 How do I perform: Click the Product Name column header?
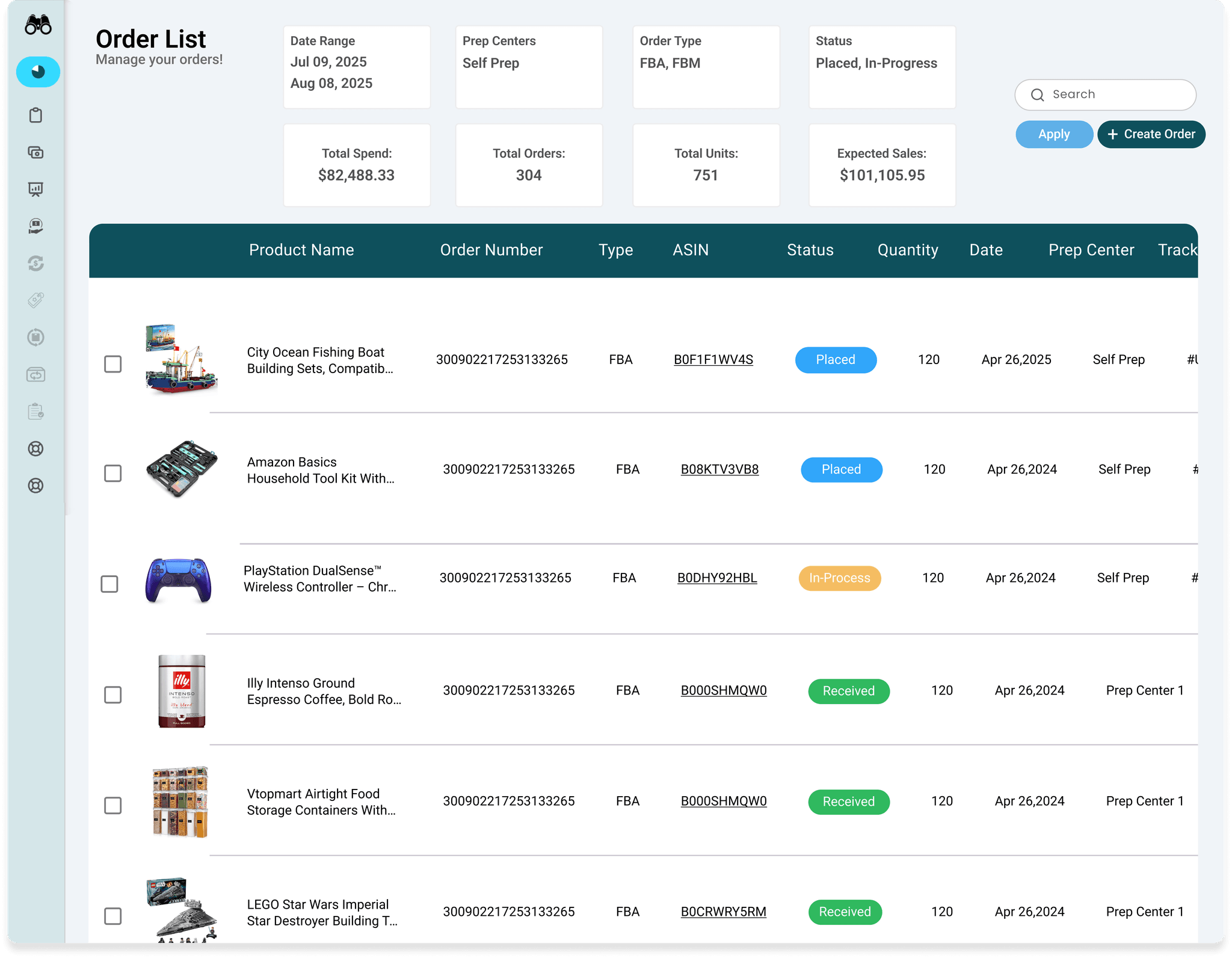click(x=301, y=250)
